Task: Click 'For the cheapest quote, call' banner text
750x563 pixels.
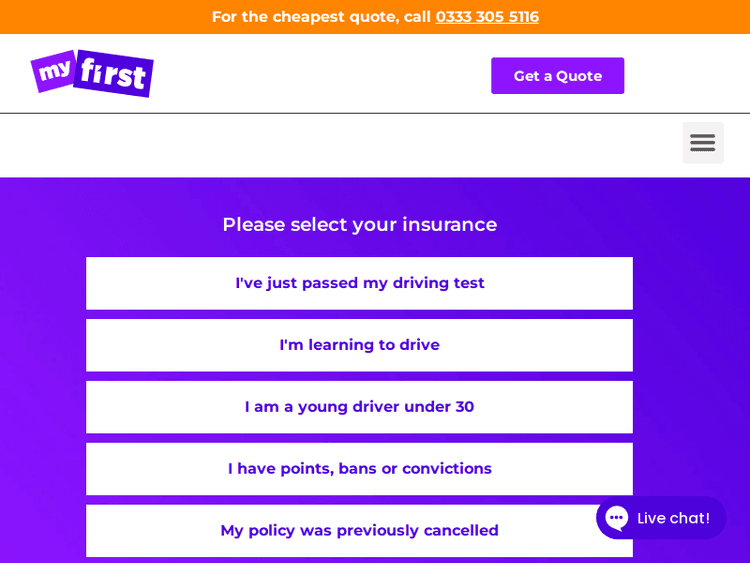Action: click(x=321, y=17)
